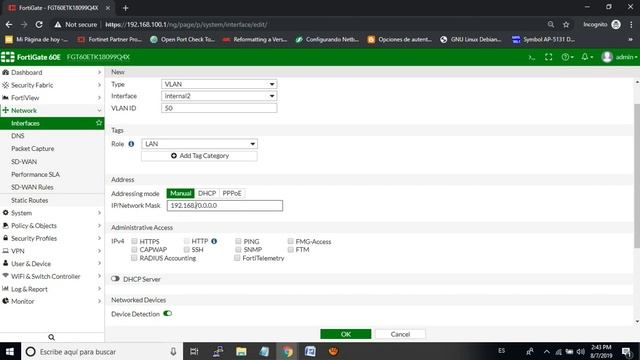The image size is (640, 360).
Task: Cancel the new interface
Action: click(400, 334)
